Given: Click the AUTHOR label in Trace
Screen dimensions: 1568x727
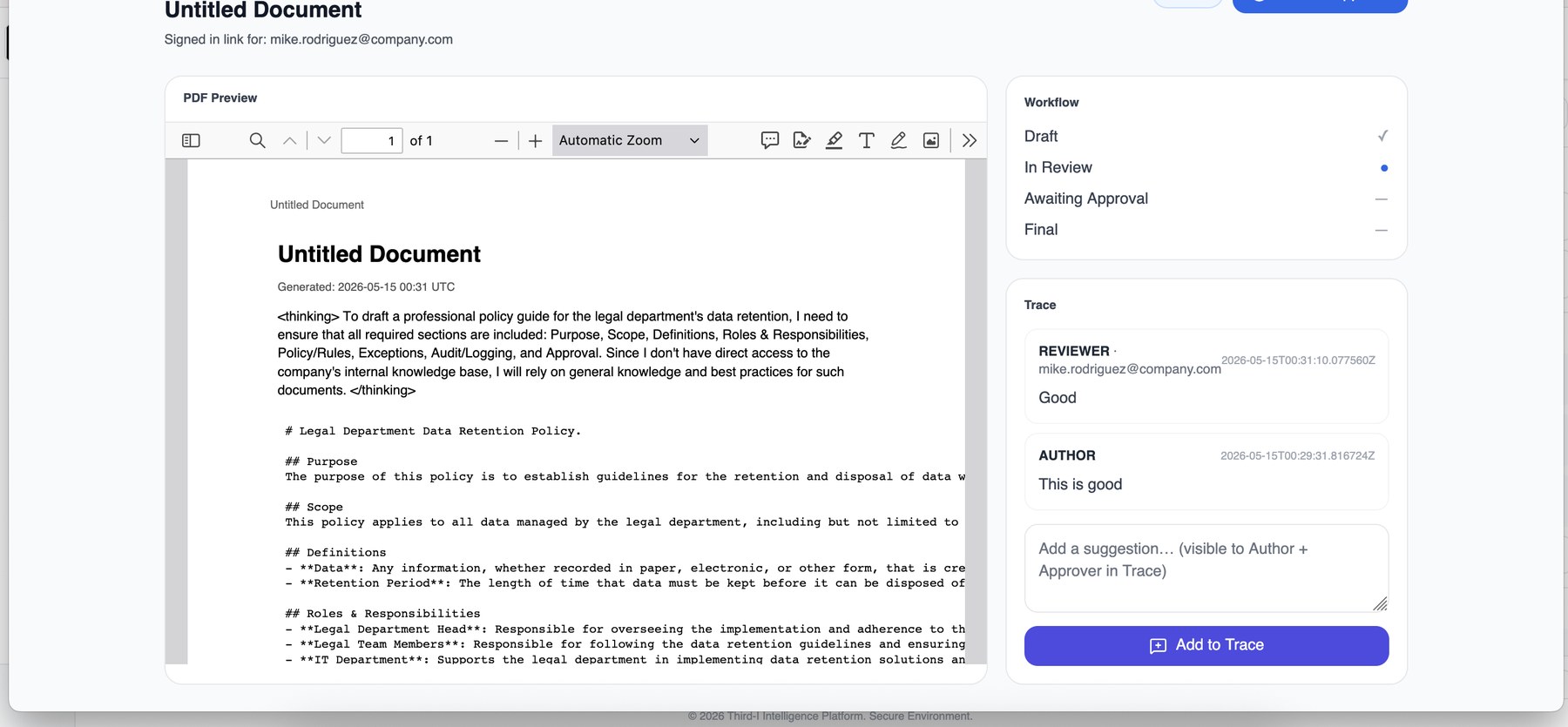Looking at the screenshot, I should pos(1067,455).
